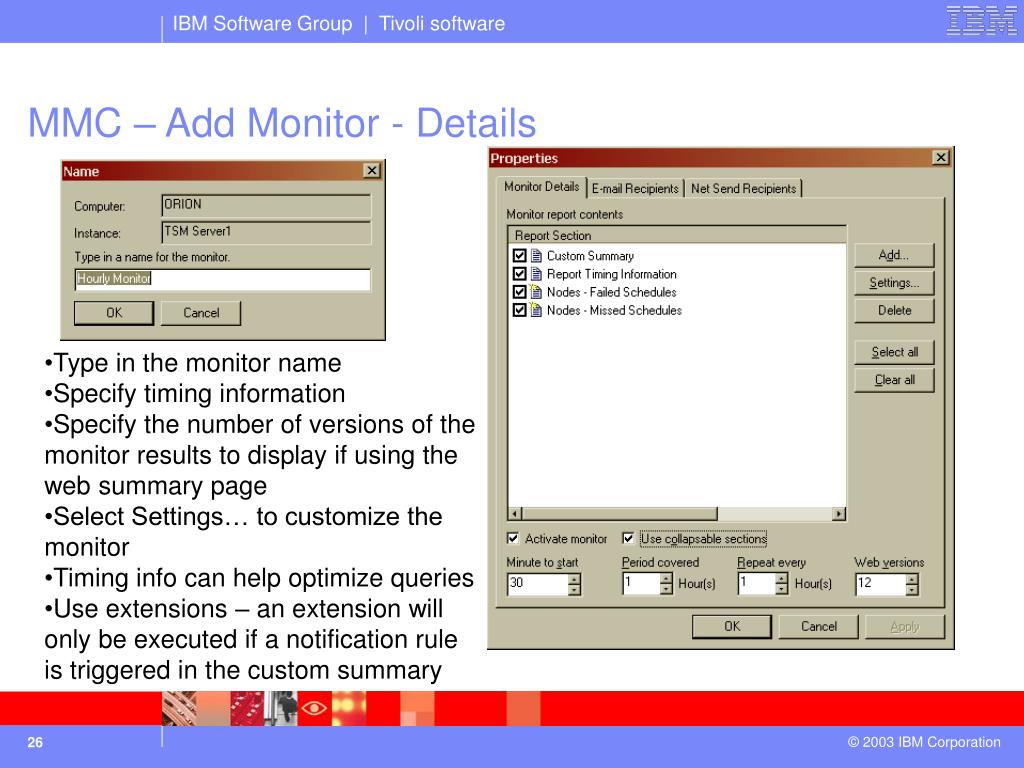Uncheck the Custom Summary checkbox
The width and height of the screenshot is (1024, 768).
click(520, 255)
